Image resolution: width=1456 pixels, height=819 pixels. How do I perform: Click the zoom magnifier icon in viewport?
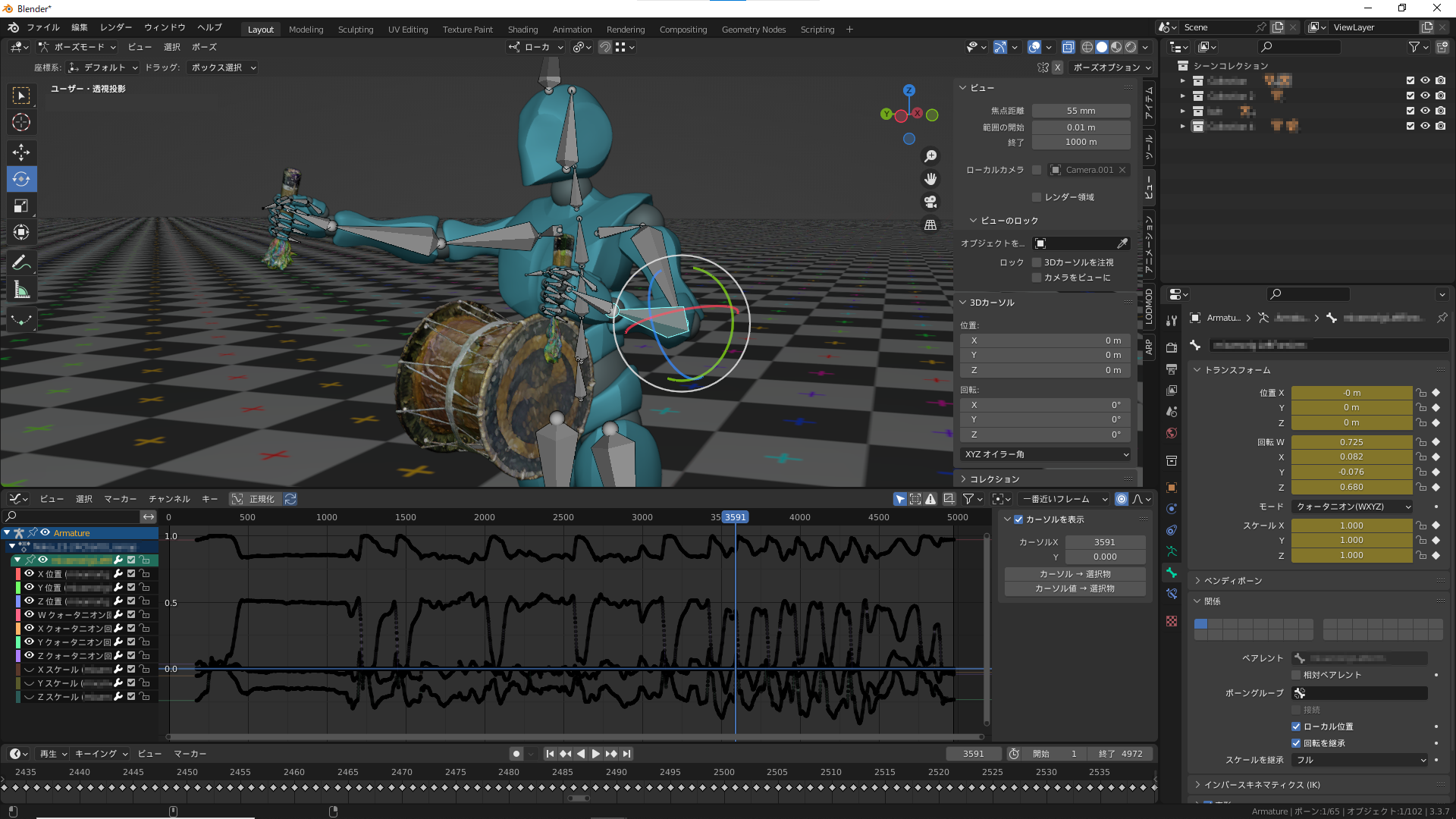tap(930, 156)
